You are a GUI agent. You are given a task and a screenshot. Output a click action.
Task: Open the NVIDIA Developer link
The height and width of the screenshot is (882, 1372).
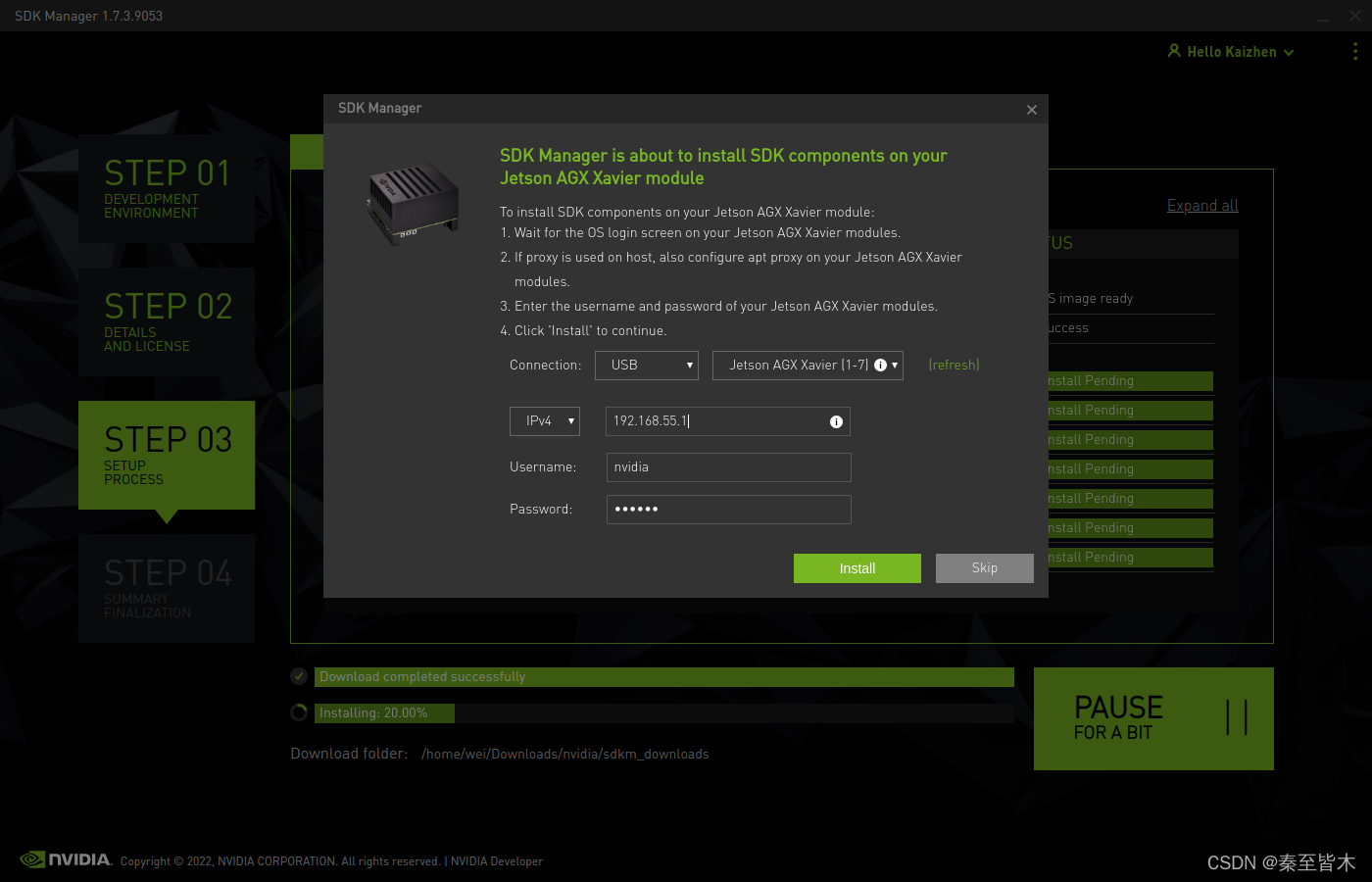point(497,861)
